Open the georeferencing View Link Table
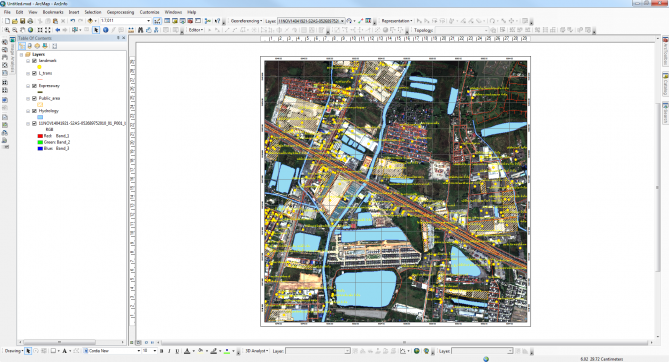 368,20
